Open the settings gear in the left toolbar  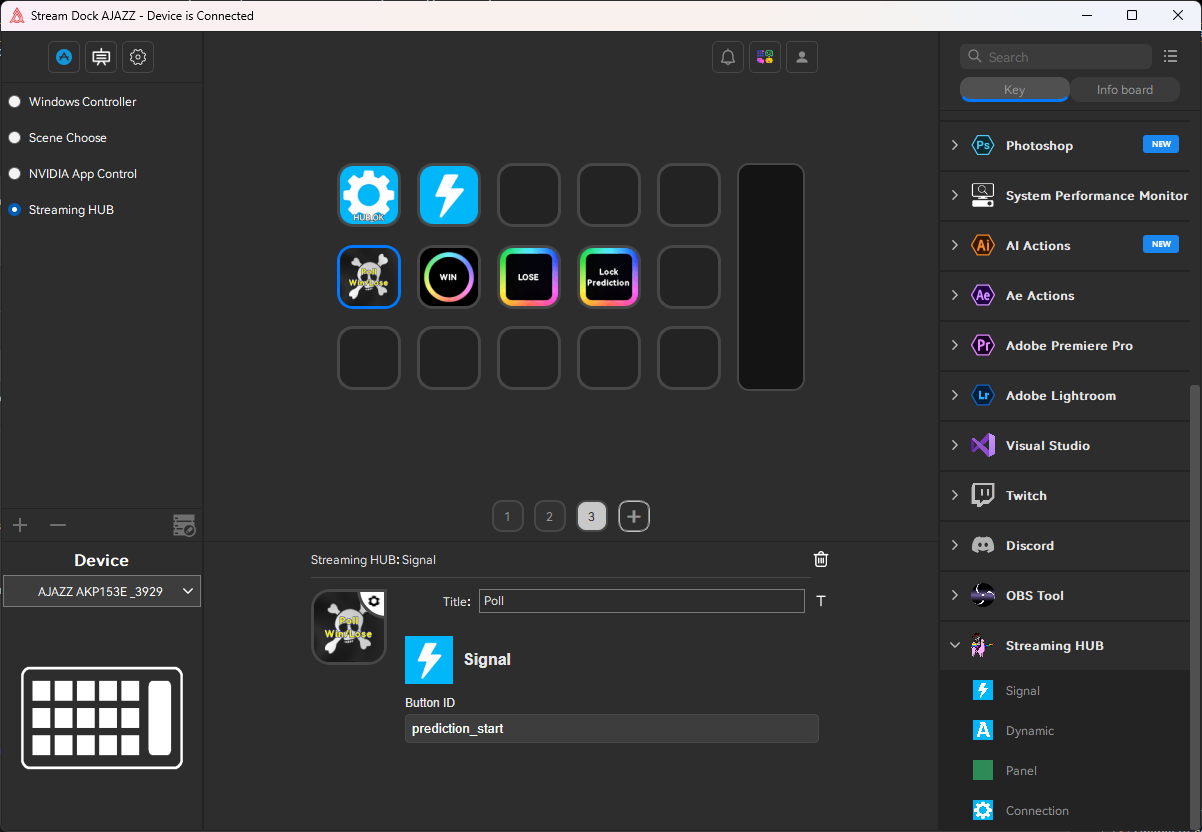tap(138, 57)
